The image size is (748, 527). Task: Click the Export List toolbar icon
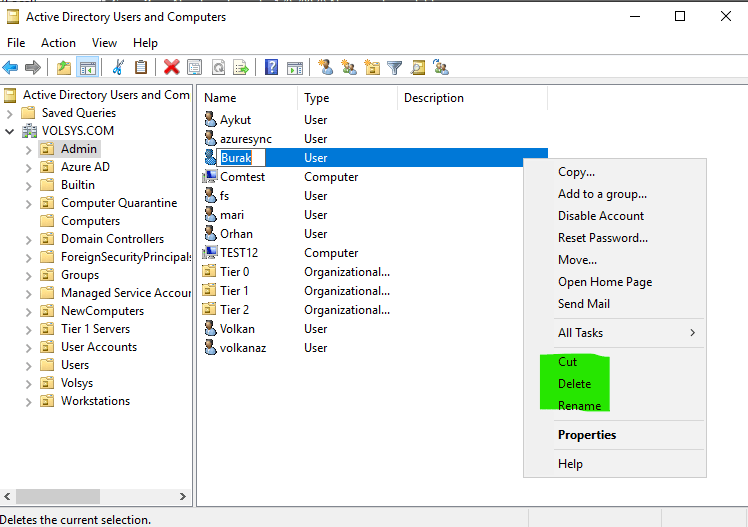(241, 67)
